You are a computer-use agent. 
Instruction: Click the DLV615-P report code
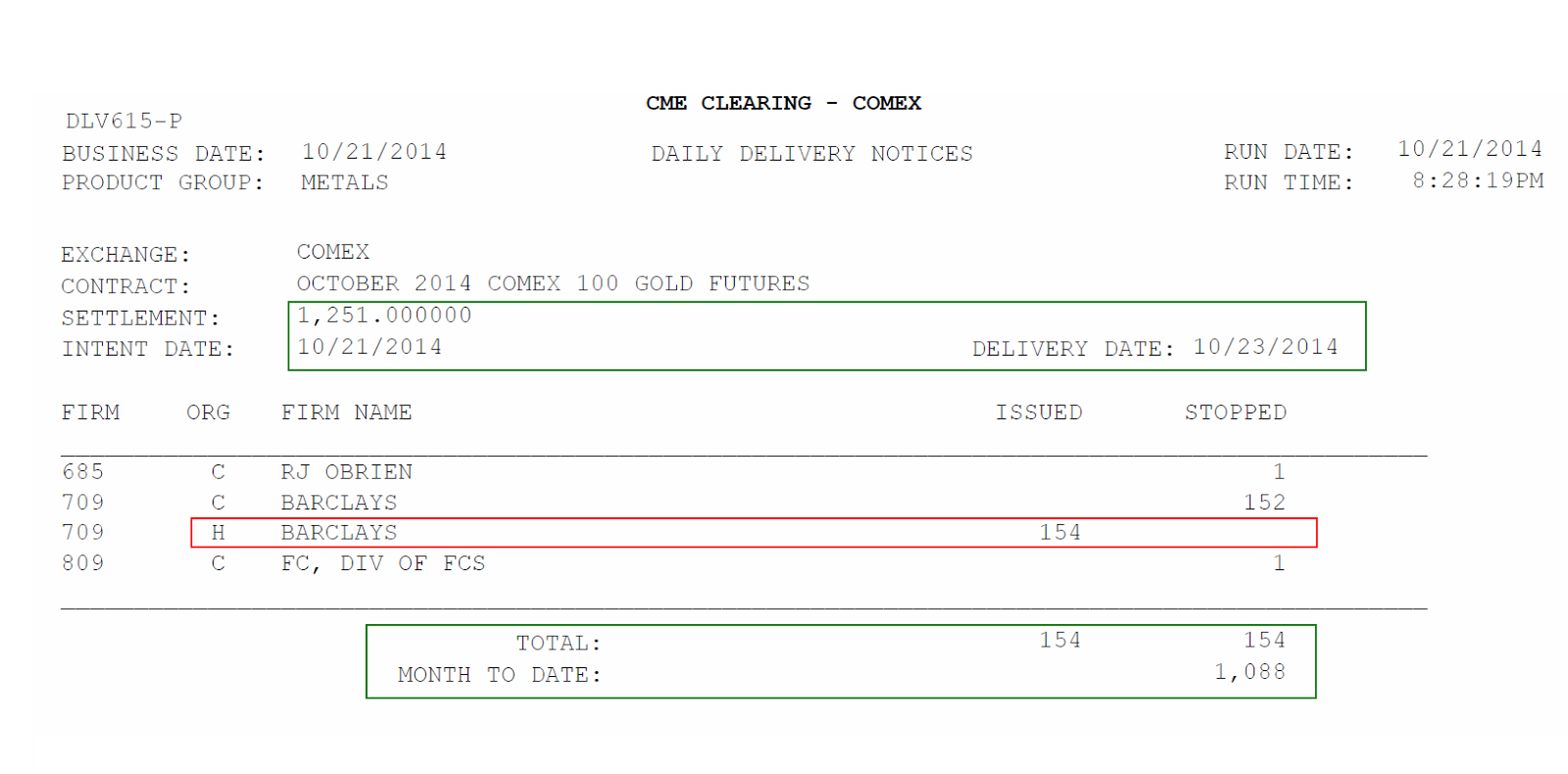[x=123, y=121]
